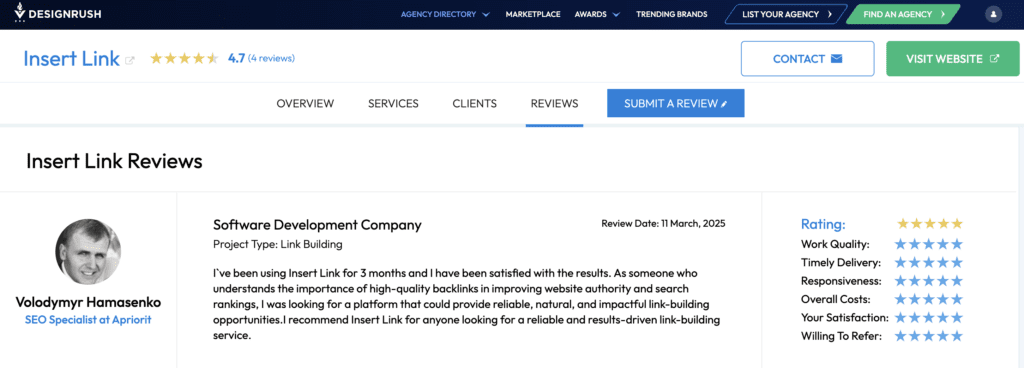The image size is (1024, 368).
Task: Click the DesignRush logo
Action: click(57, 13)
